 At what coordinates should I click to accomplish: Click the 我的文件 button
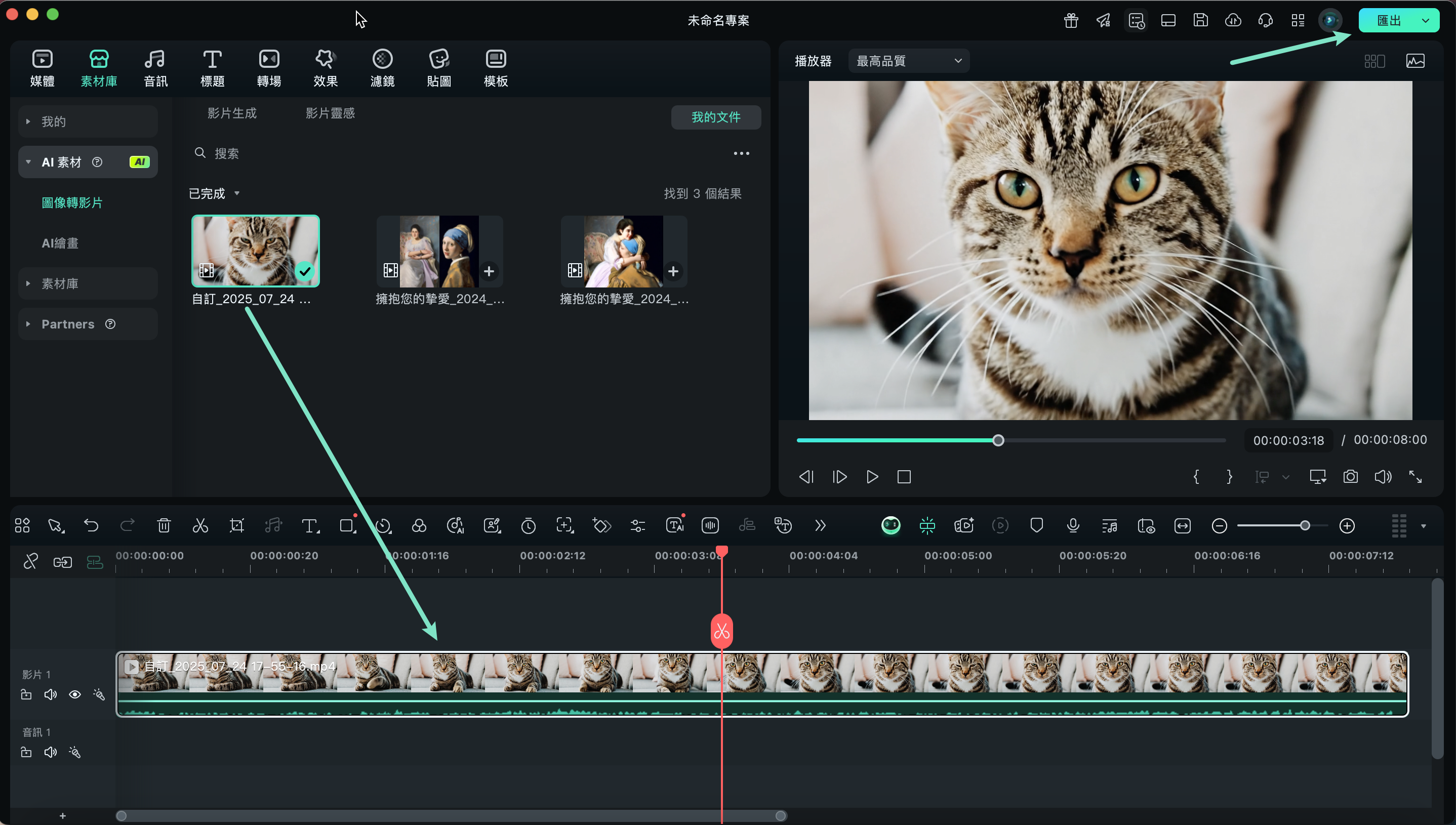click(716, 117)
